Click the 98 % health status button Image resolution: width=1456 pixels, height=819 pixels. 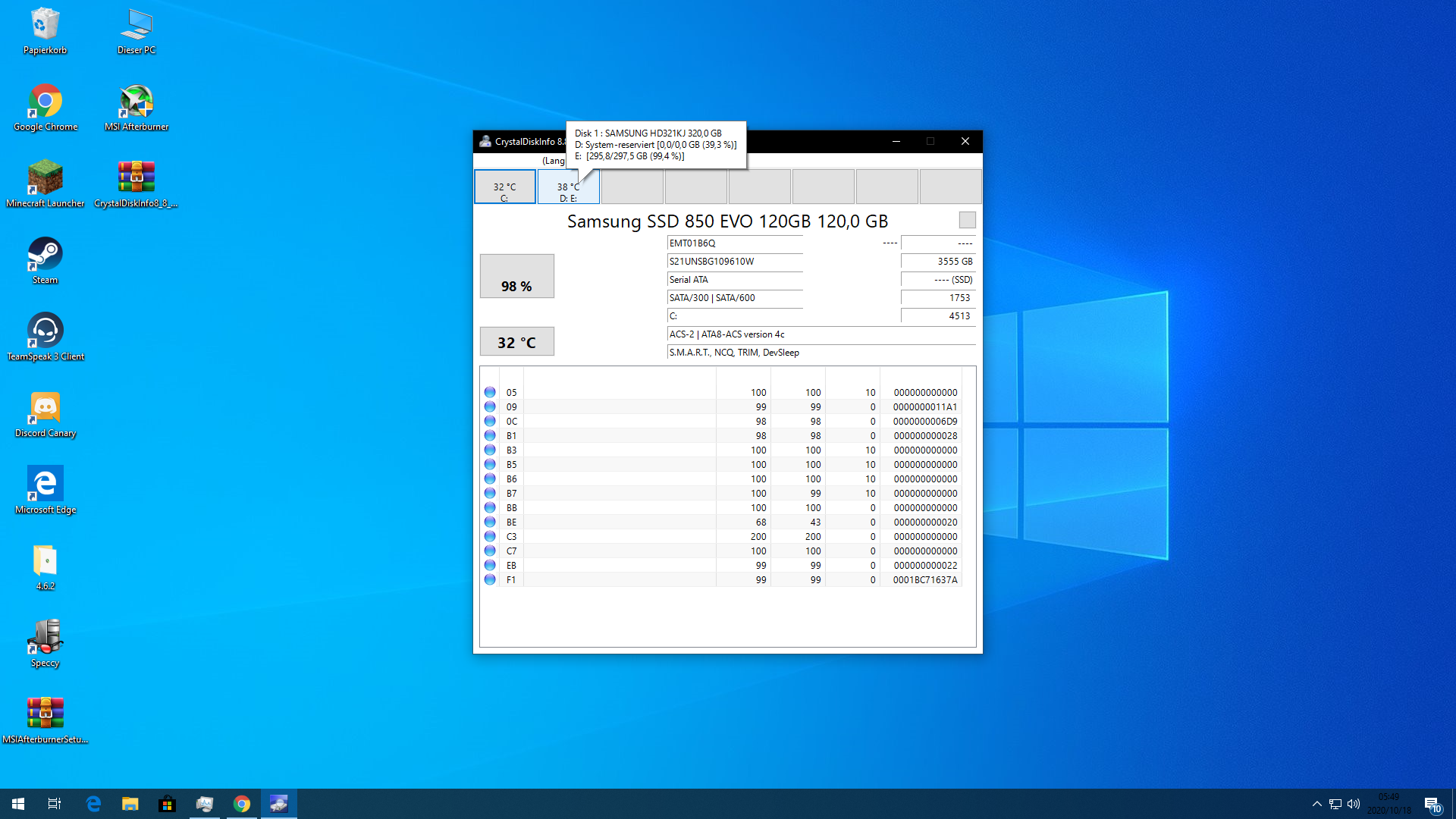click(x=516, y=277)
